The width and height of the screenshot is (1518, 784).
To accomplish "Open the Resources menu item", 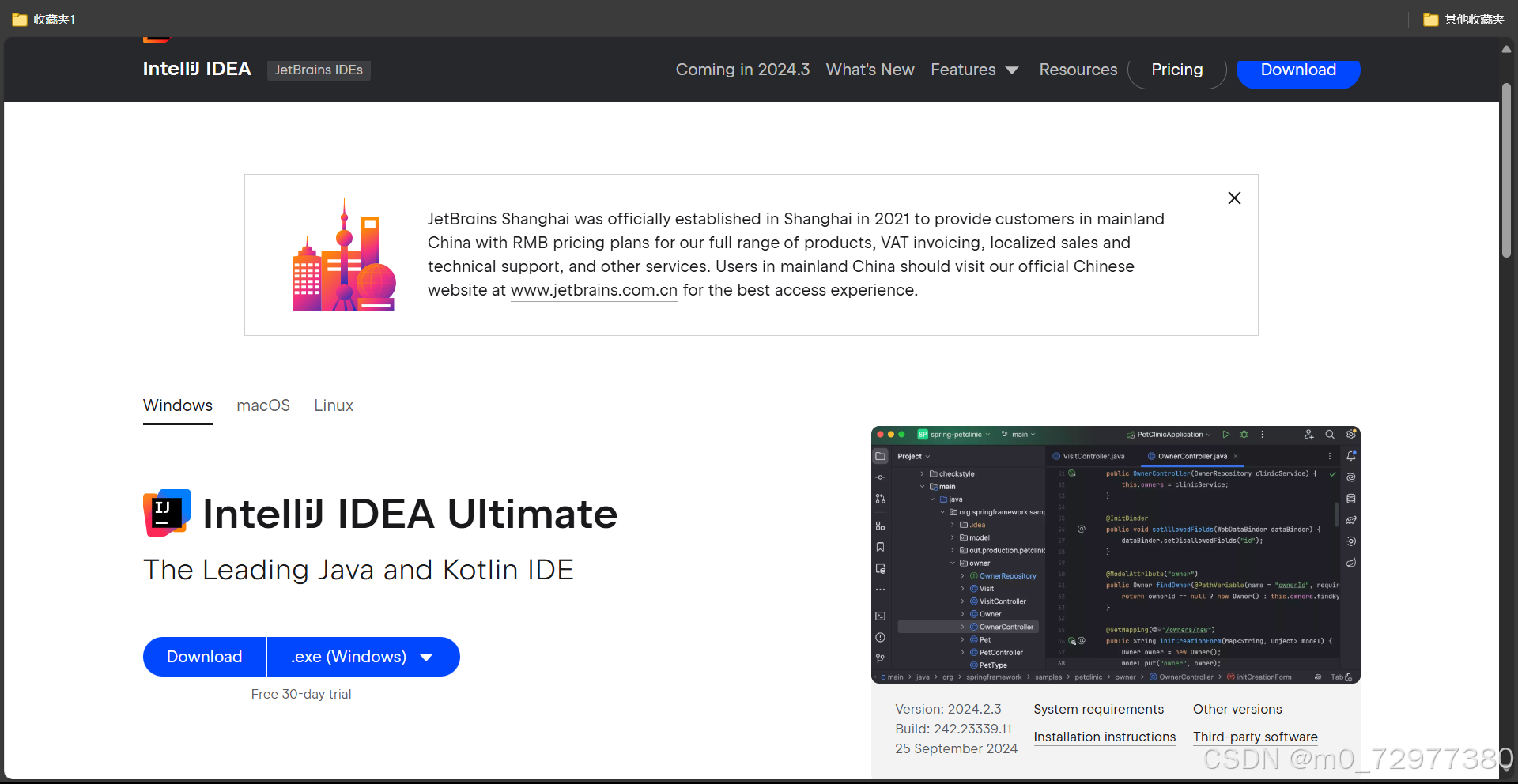I will [x=1078, y=70].
